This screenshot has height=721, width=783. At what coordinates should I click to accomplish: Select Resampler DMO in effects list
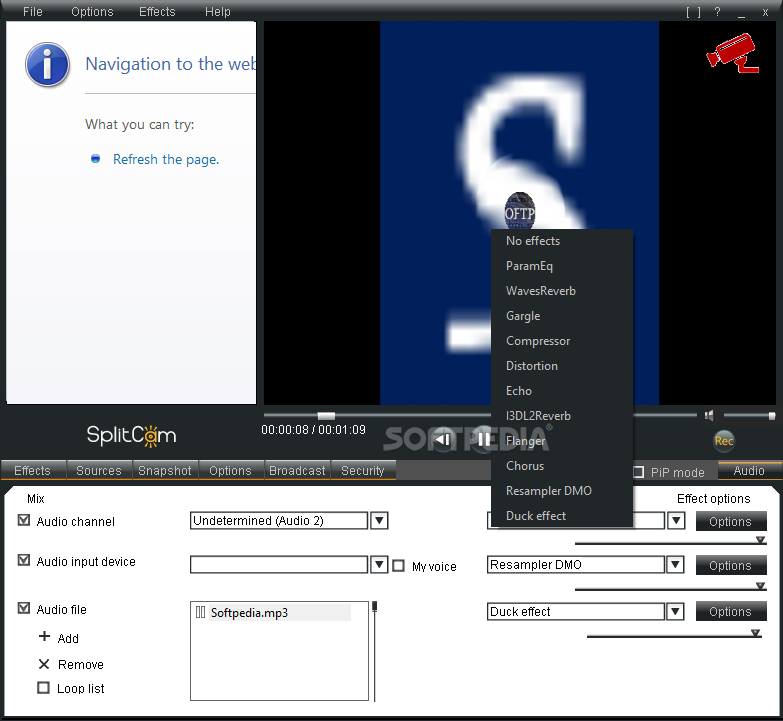pos(562,490)
